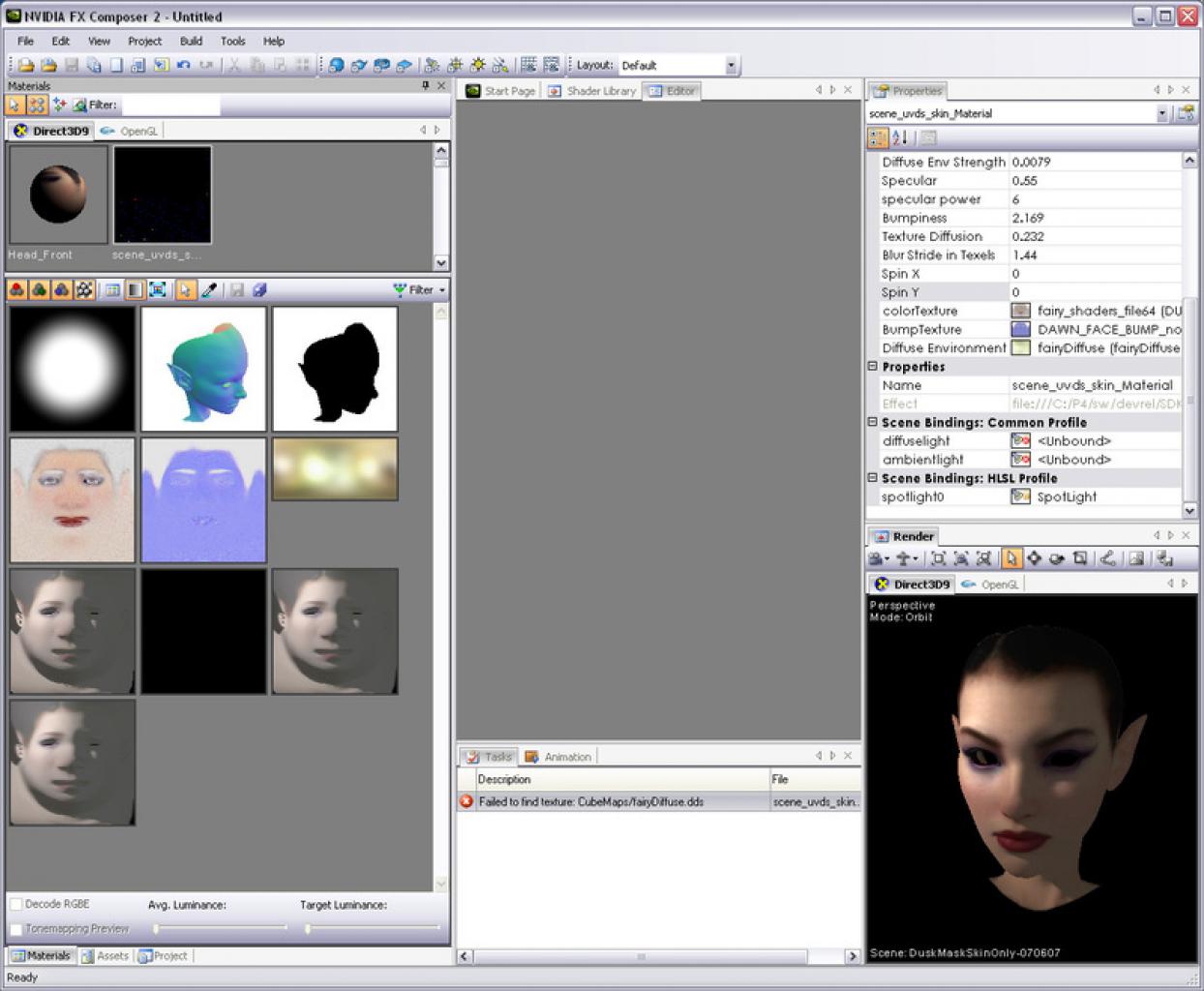
Task: Click into the Materials Filter input field
Action: pyautogui.click(x=170, y=105)
